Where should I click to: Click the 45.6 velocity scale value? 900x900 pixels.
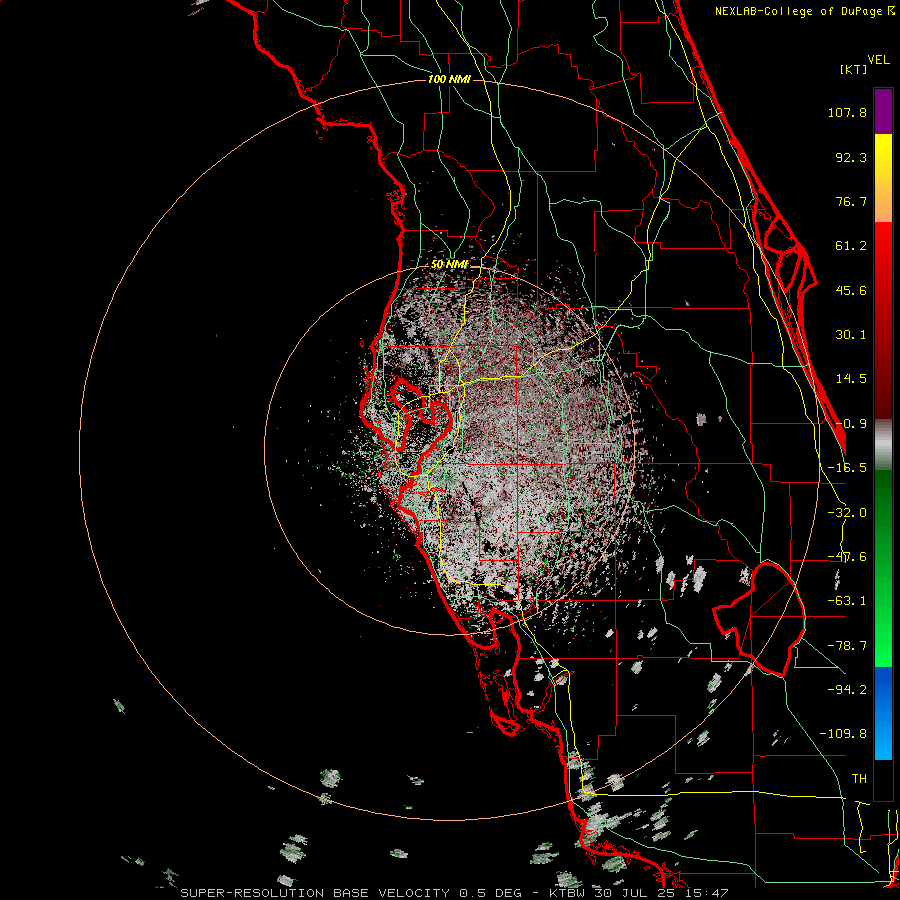pos(851,290)
